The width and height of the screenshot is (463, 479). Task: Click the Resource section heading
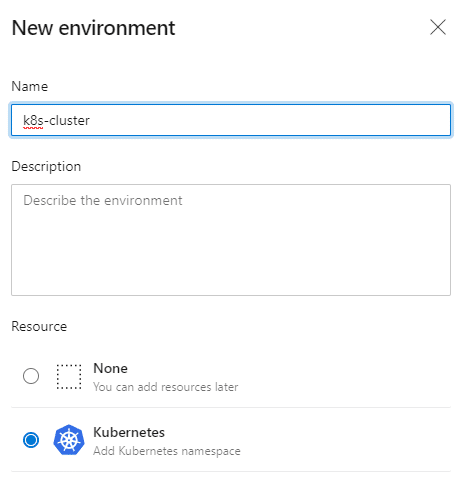(39, 326)
